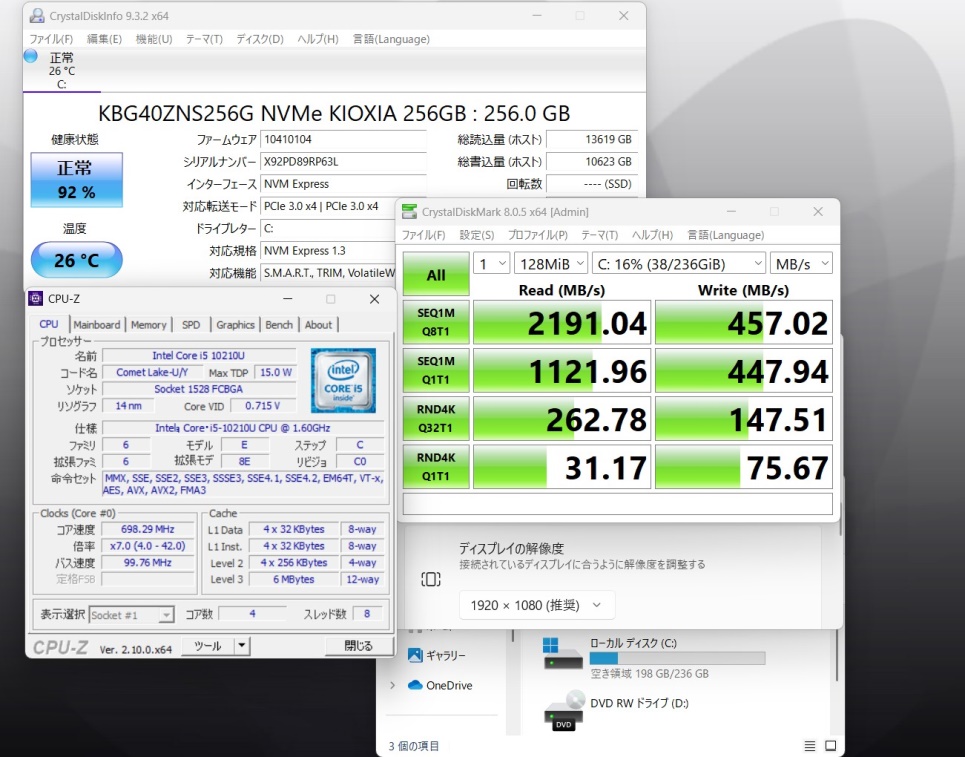Select the DVD RW Drive (D:) icon
The height and width of the screenshot is (757, 965).
coord(564,711)
